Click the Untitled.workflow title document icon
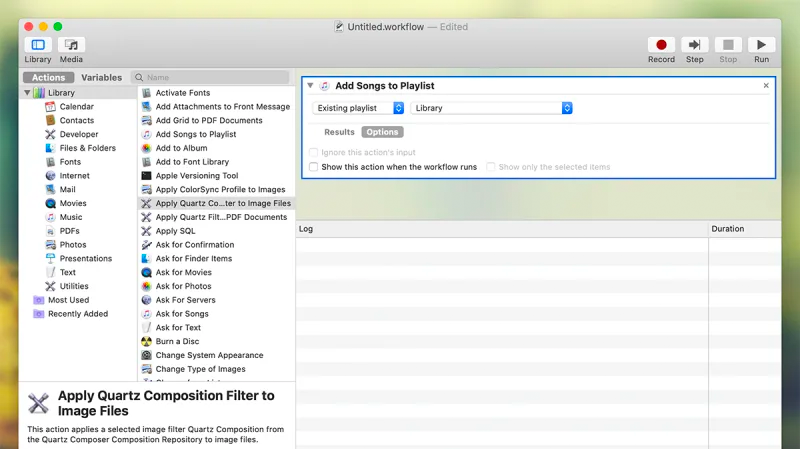Image resolution: width=800 pixels, height=449 pixels. pyautogui.click(x=339, y=27)
